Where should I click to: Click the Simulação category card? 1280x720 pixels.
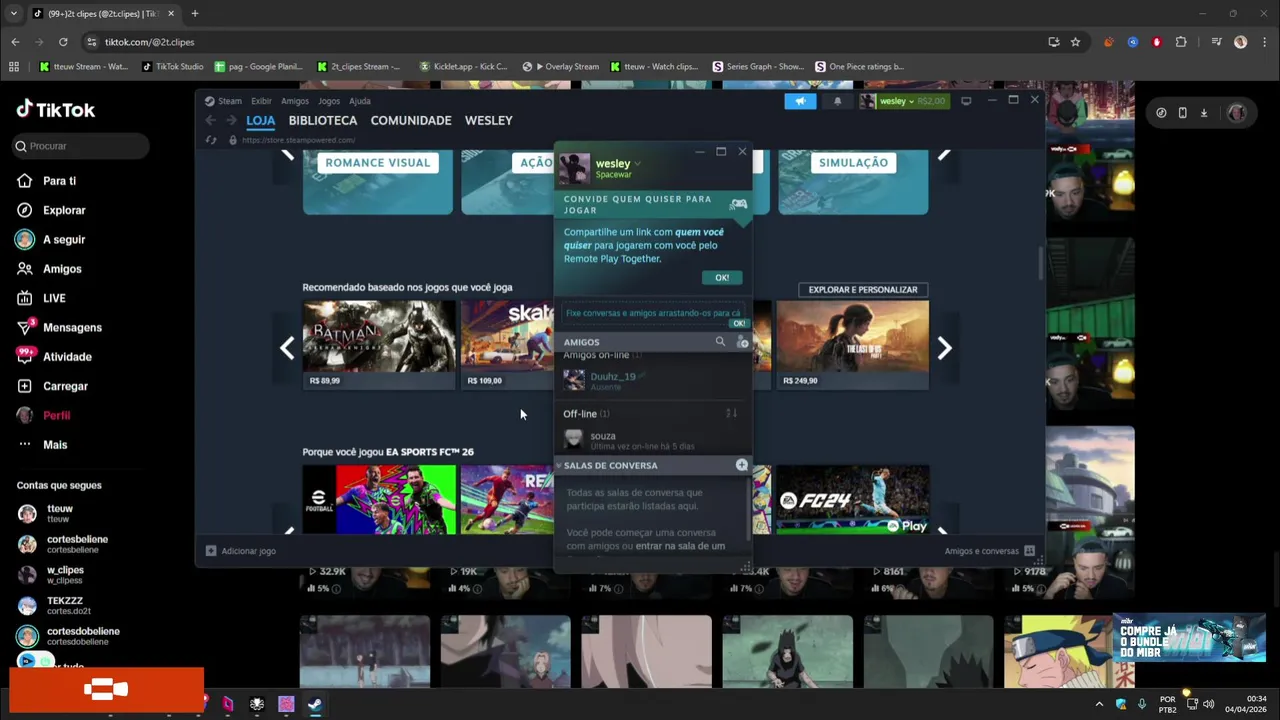tap(853, 182)
